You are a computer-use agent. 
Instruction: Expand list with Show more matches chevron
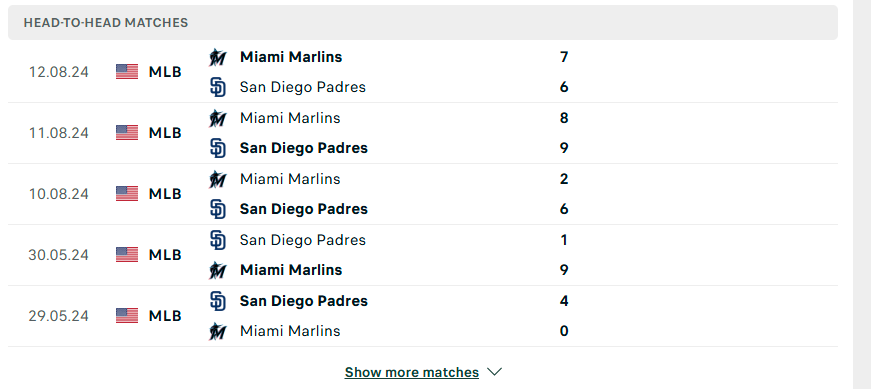(x=494, y=372)
